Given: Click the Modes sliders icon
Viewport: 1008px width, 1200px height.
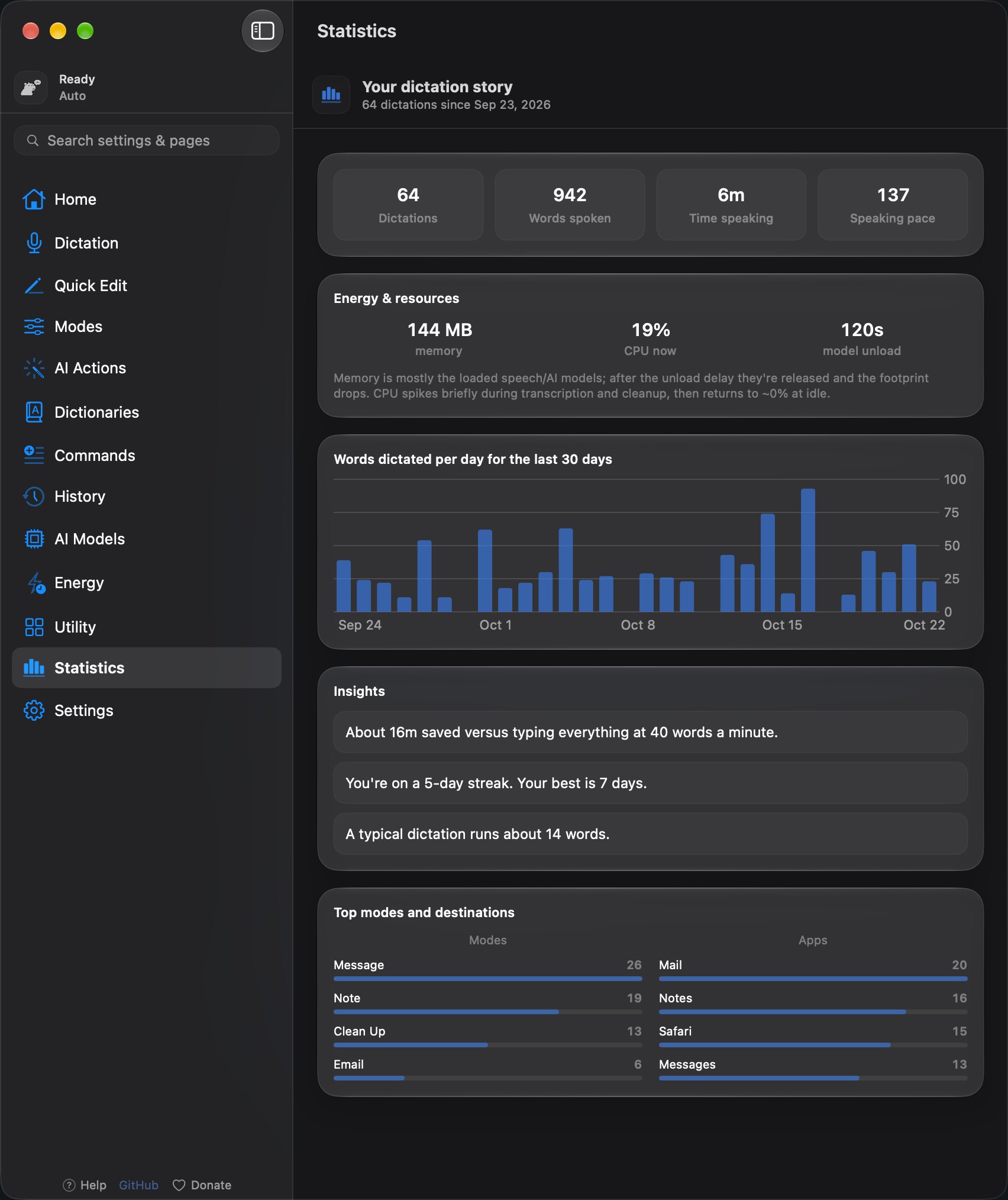Looking at the screenshot, I should (x=34, y=327).
